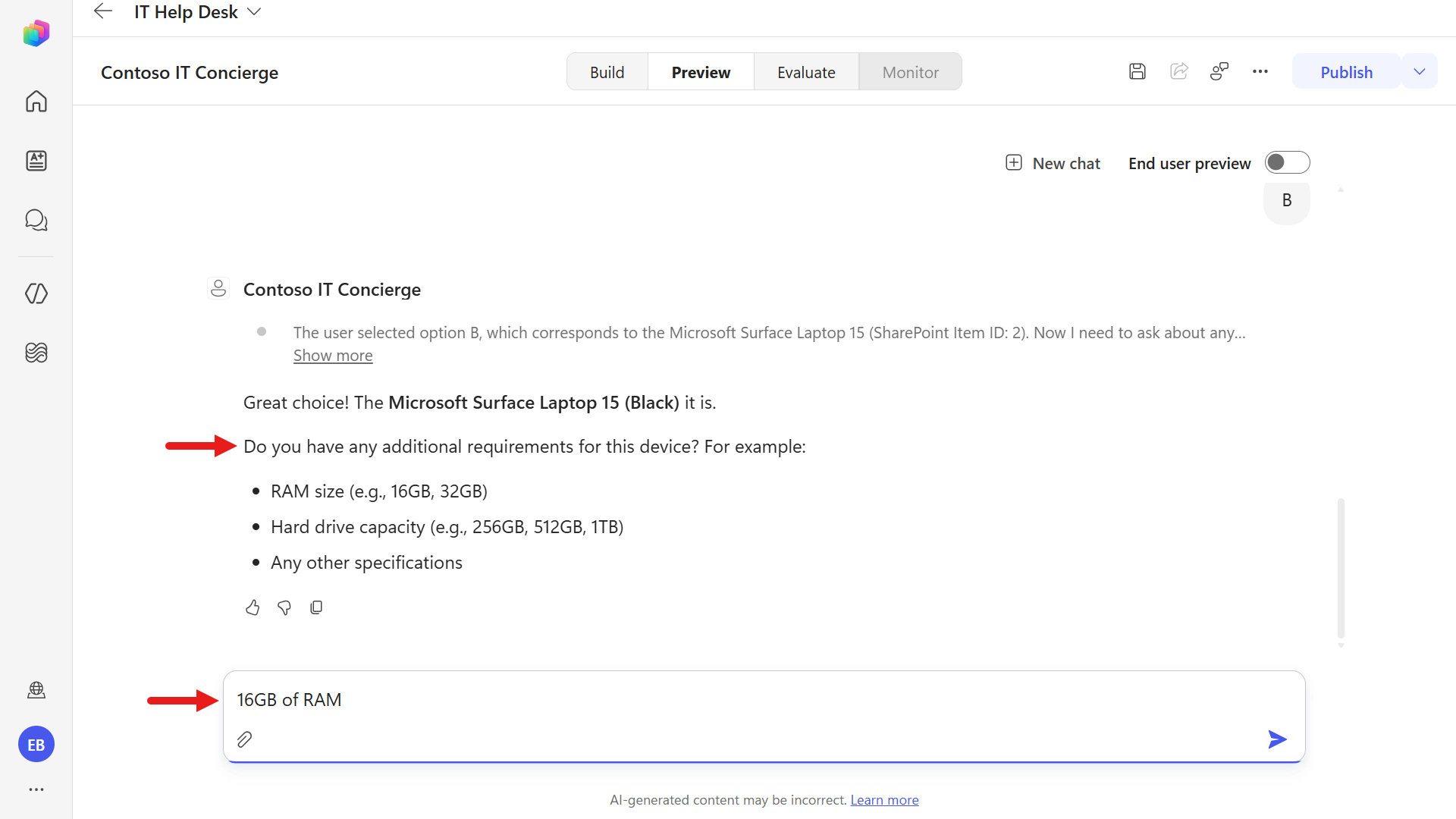Click the attach file paperclip icon

click(244, 739)
